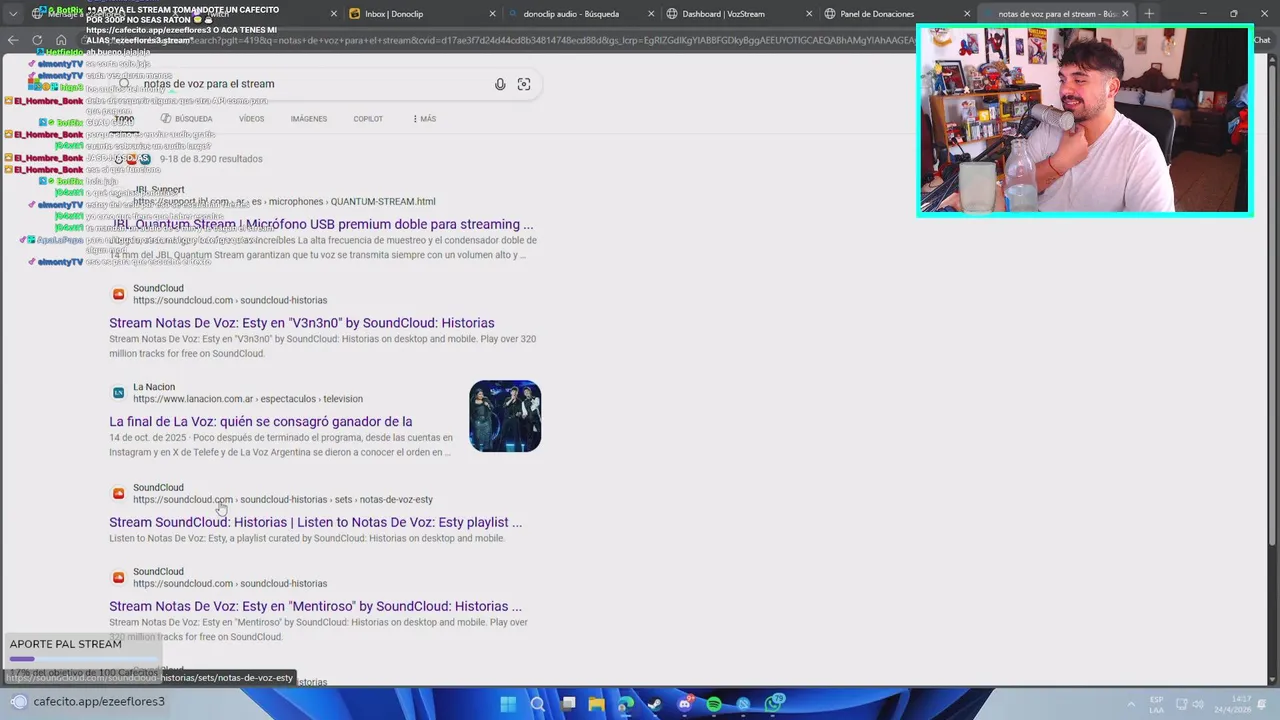
Task: Open Notas De Voz: Esty playlist result
Action: [316, 522]
